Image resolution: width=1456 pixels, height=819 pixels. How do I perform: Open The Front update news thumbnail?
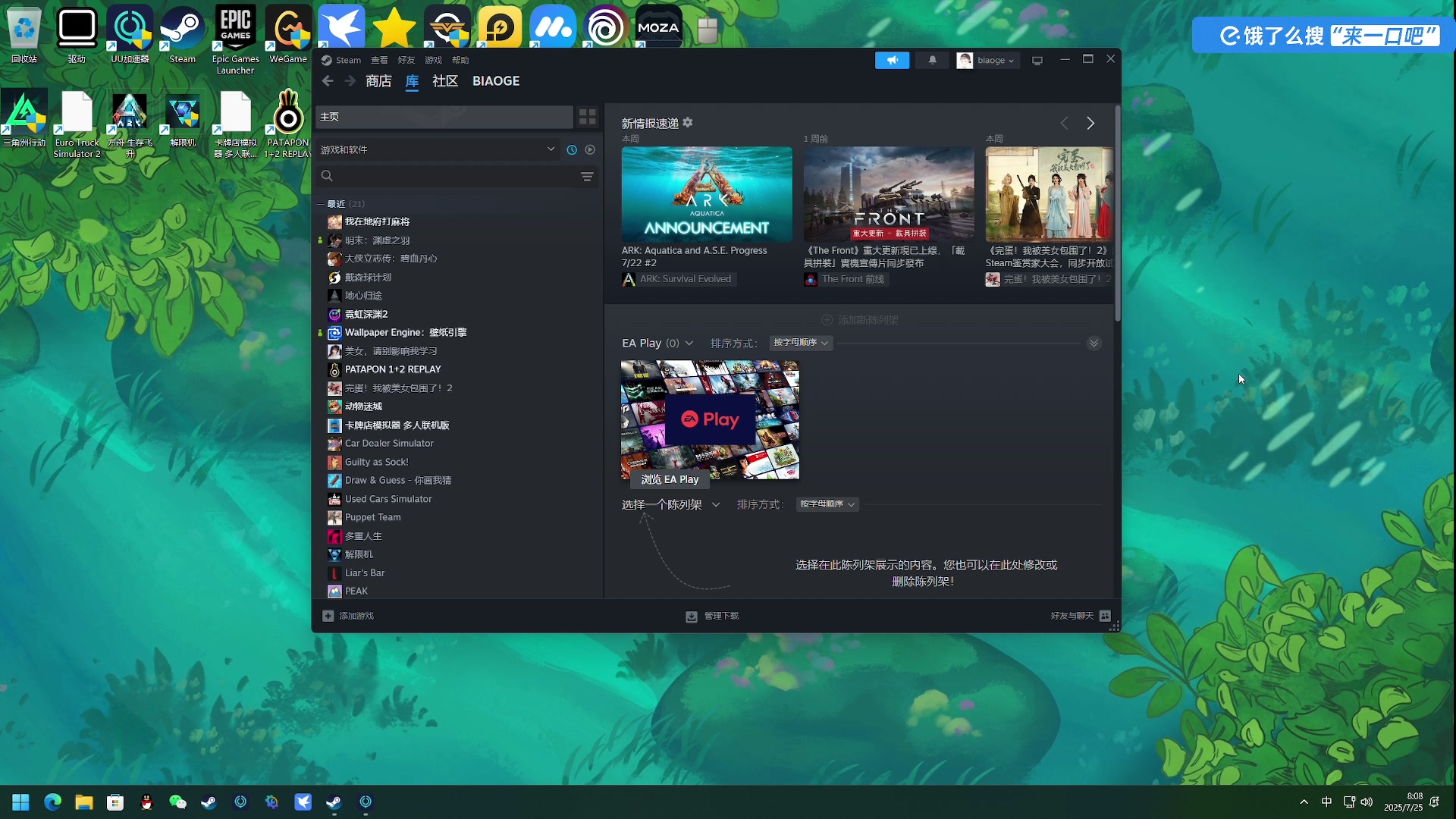[889, 195]
